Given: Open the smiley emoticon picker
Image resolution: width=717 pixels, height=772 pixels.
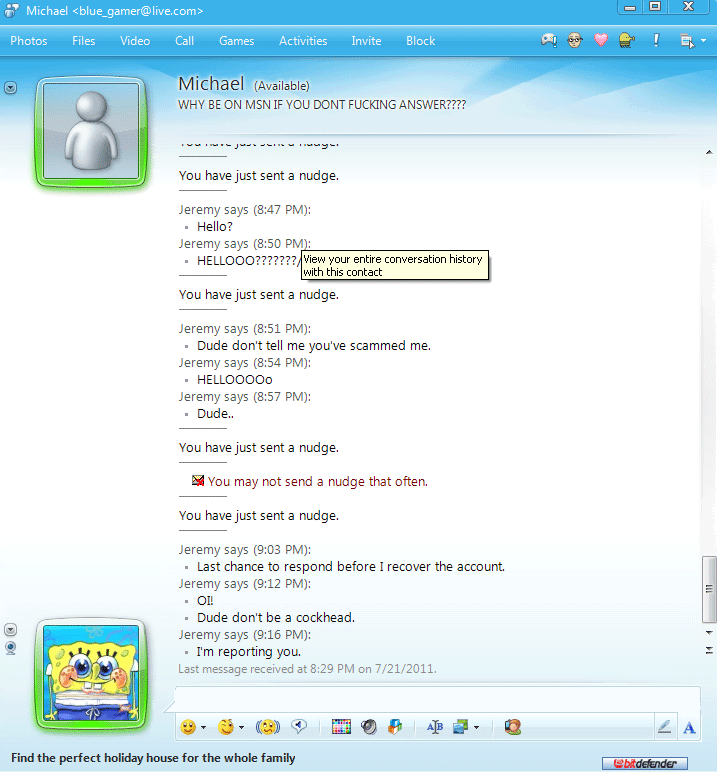Looking at the screenshot, I should click(188, 727).
